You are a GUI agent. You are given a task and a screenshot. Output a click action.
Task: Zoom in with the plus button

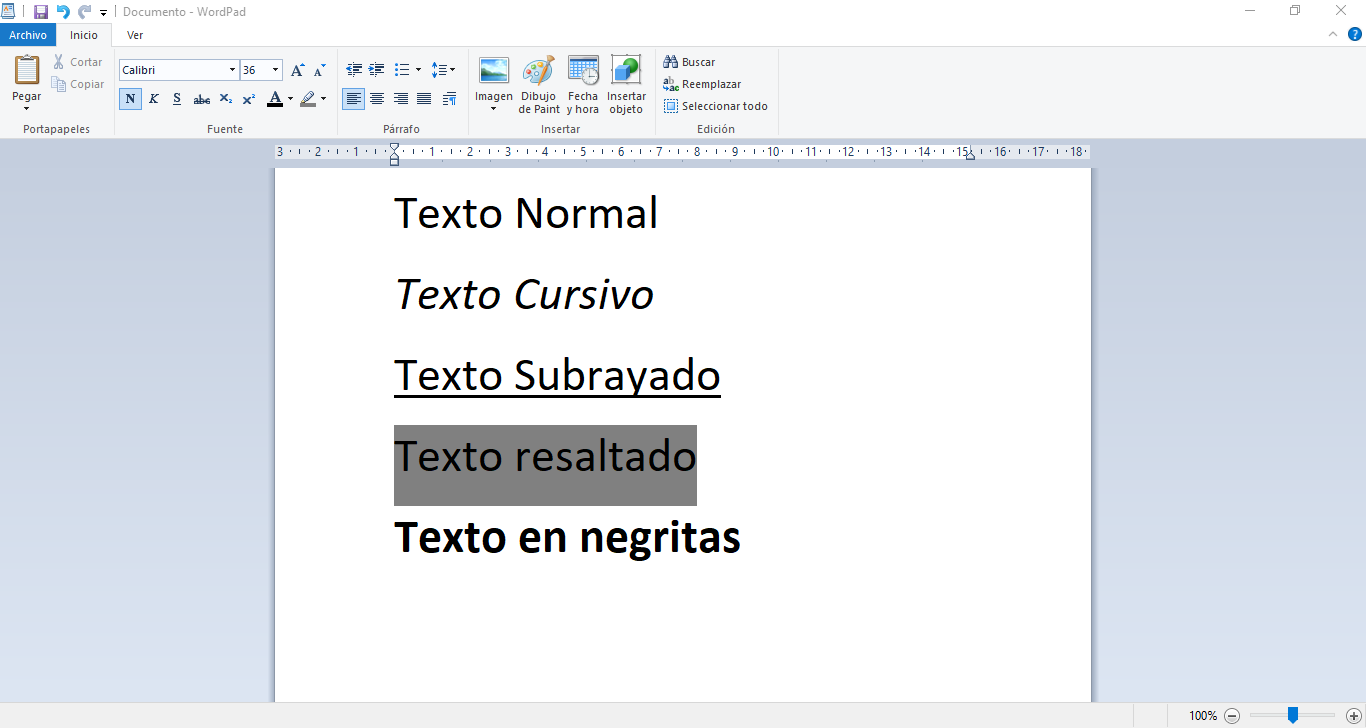coord(1353,716)
